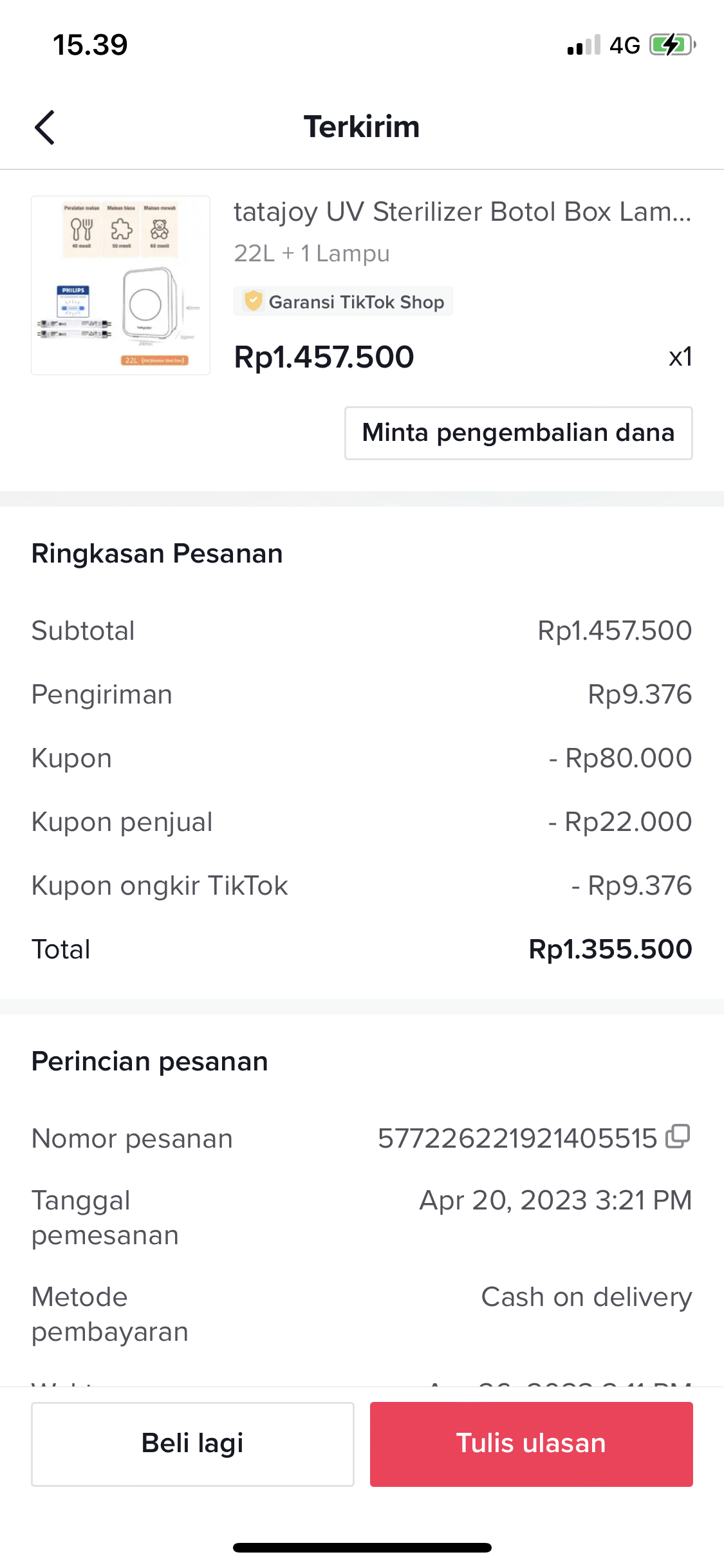Tap the product price Rp1.457.500
The image size is (724, 1568).
(x=324, y=357)
